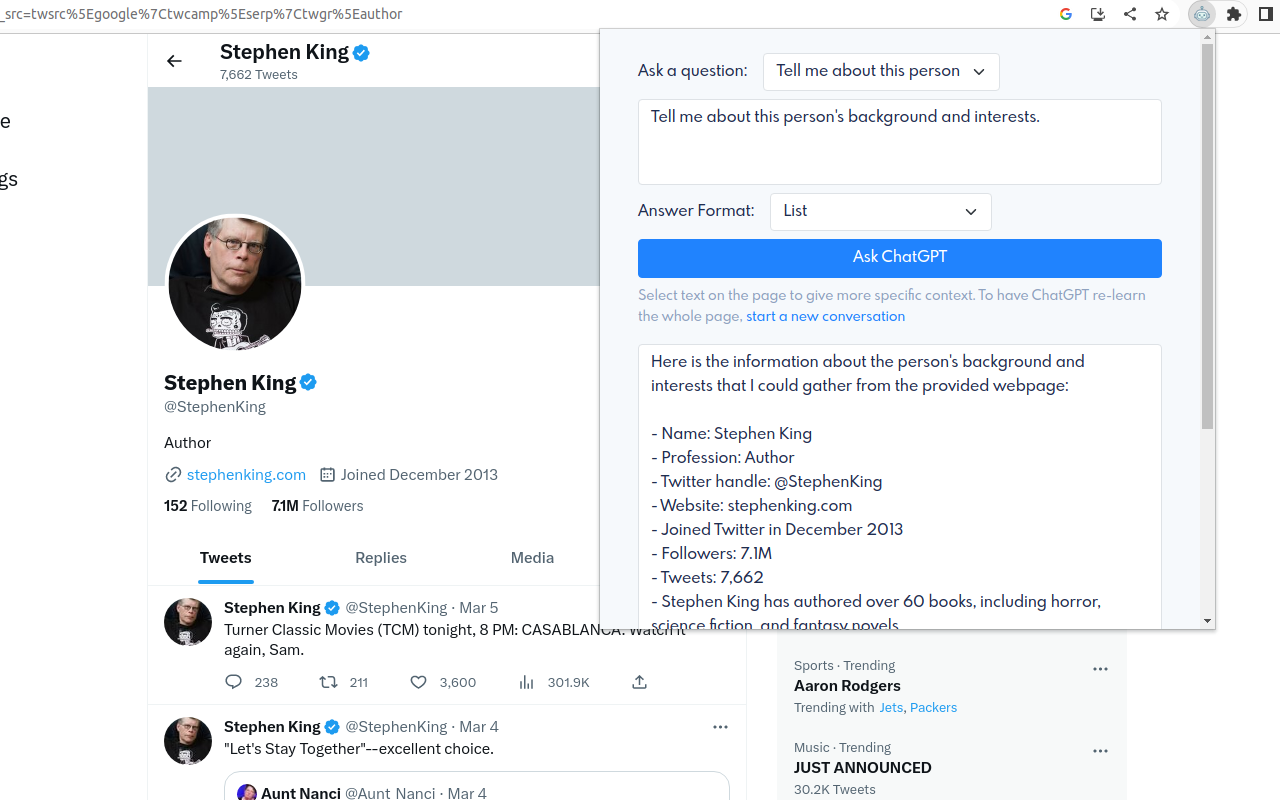Switch to the Replies tab
The image size is (1280, 800).
click(x=381, y=558)
